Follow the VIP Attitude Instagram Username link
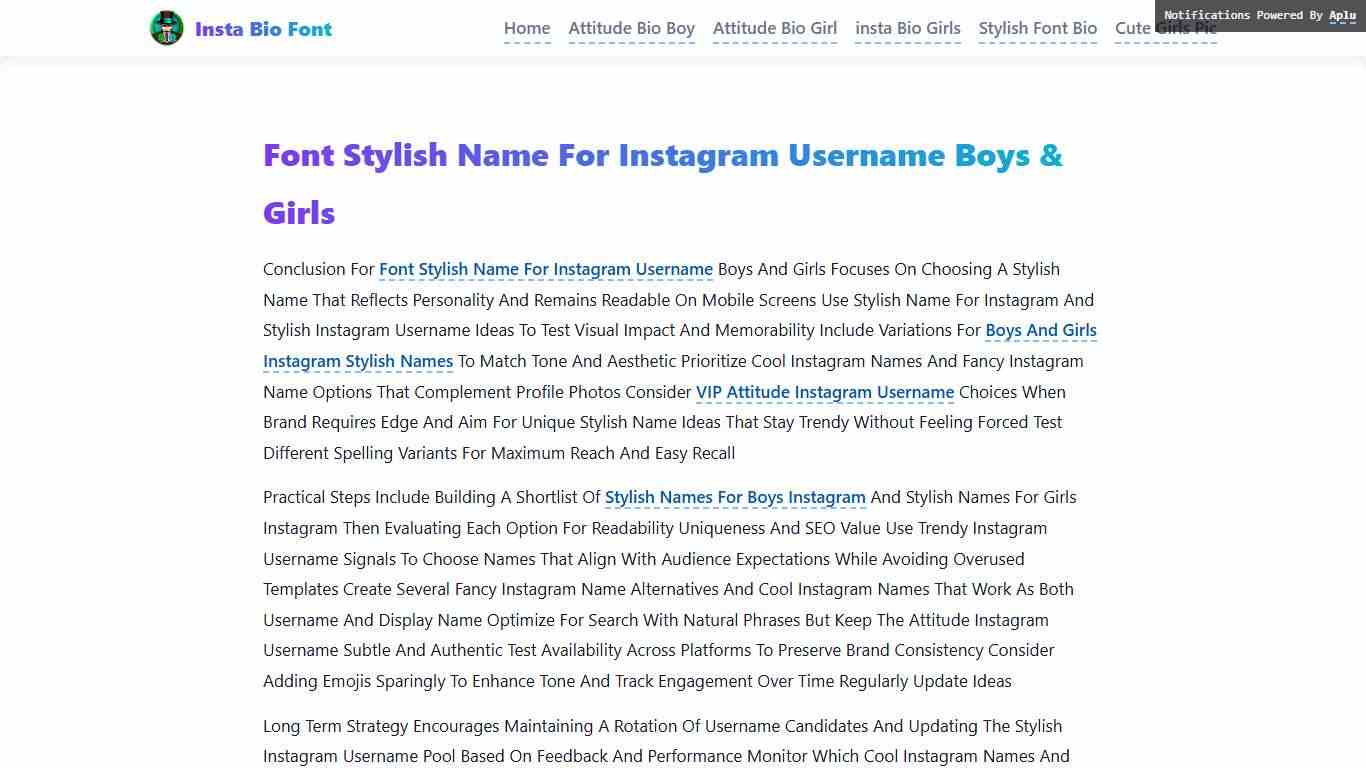This screenshot has height=768, width=1366. point(824,392)
